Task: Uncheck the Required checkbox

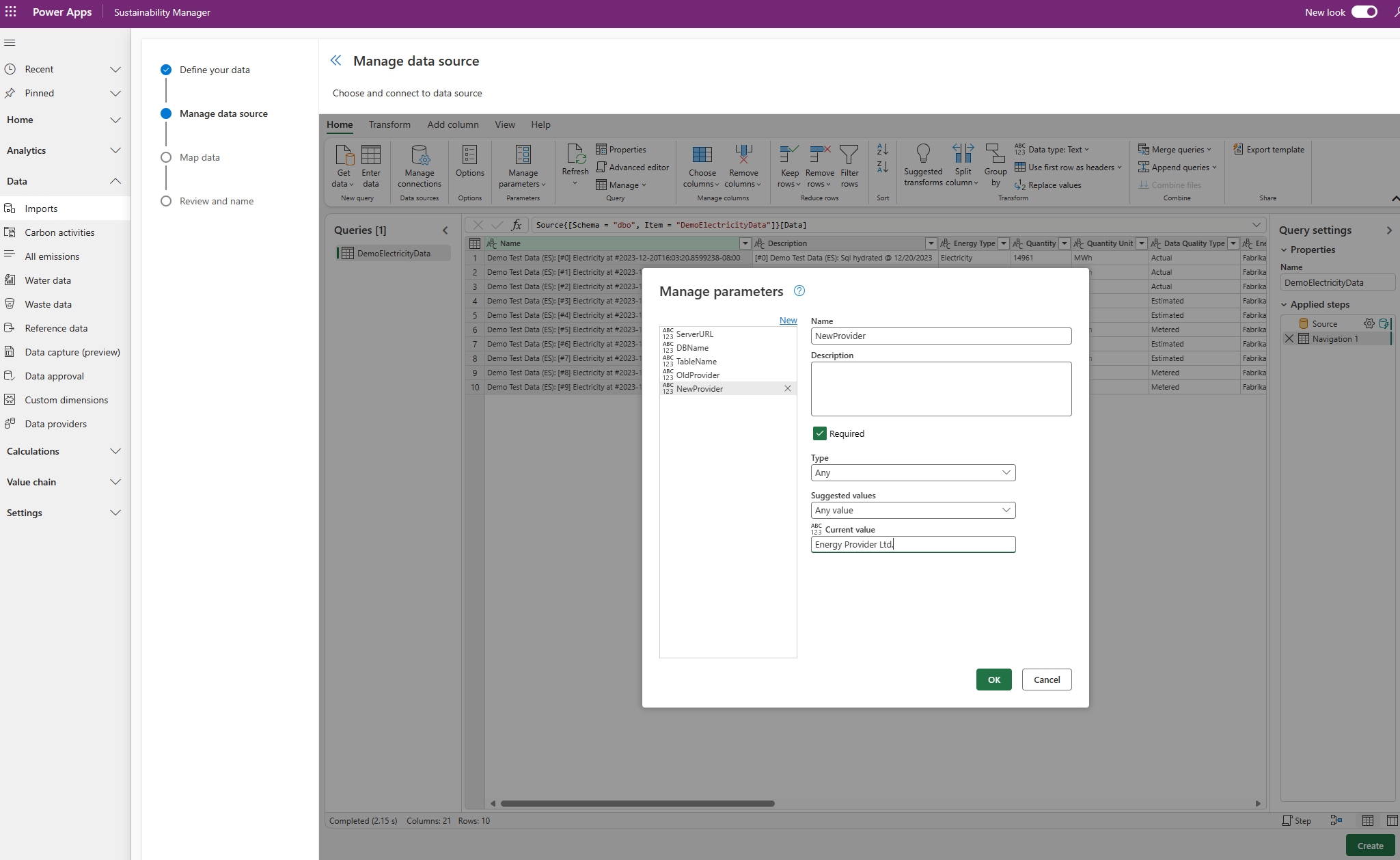Action: [820, 433]
